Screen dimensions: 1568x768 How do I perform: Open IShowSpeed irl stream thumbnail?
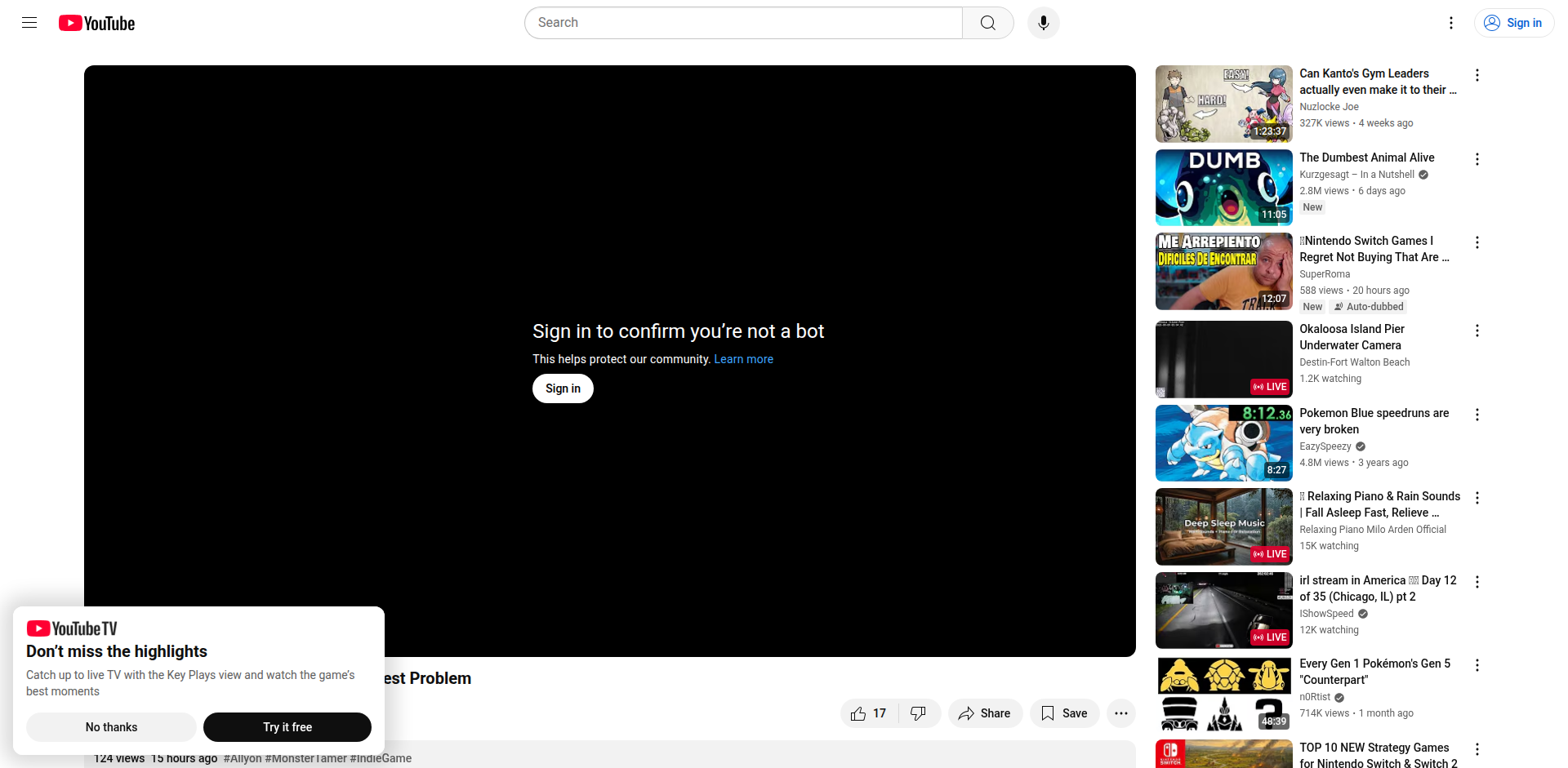pyautogui.click(x=1224, y=610)
